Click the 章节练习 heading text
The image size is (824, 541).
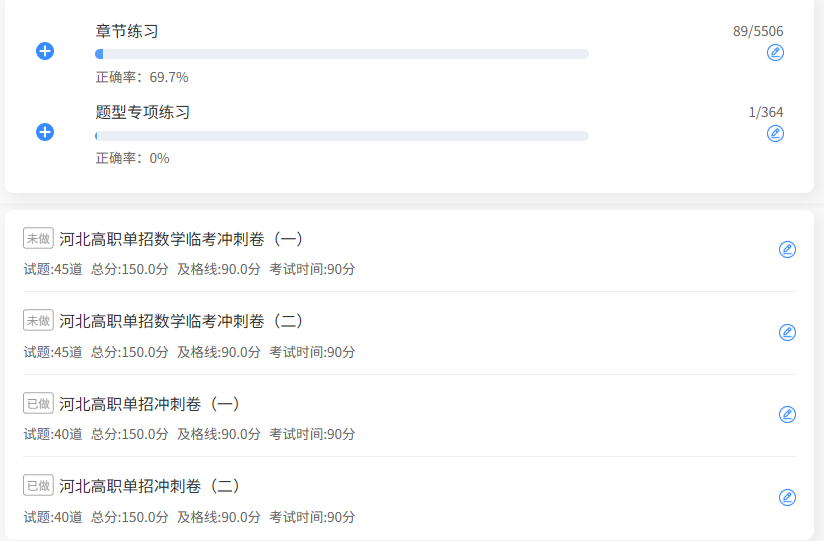pos(127,31)
